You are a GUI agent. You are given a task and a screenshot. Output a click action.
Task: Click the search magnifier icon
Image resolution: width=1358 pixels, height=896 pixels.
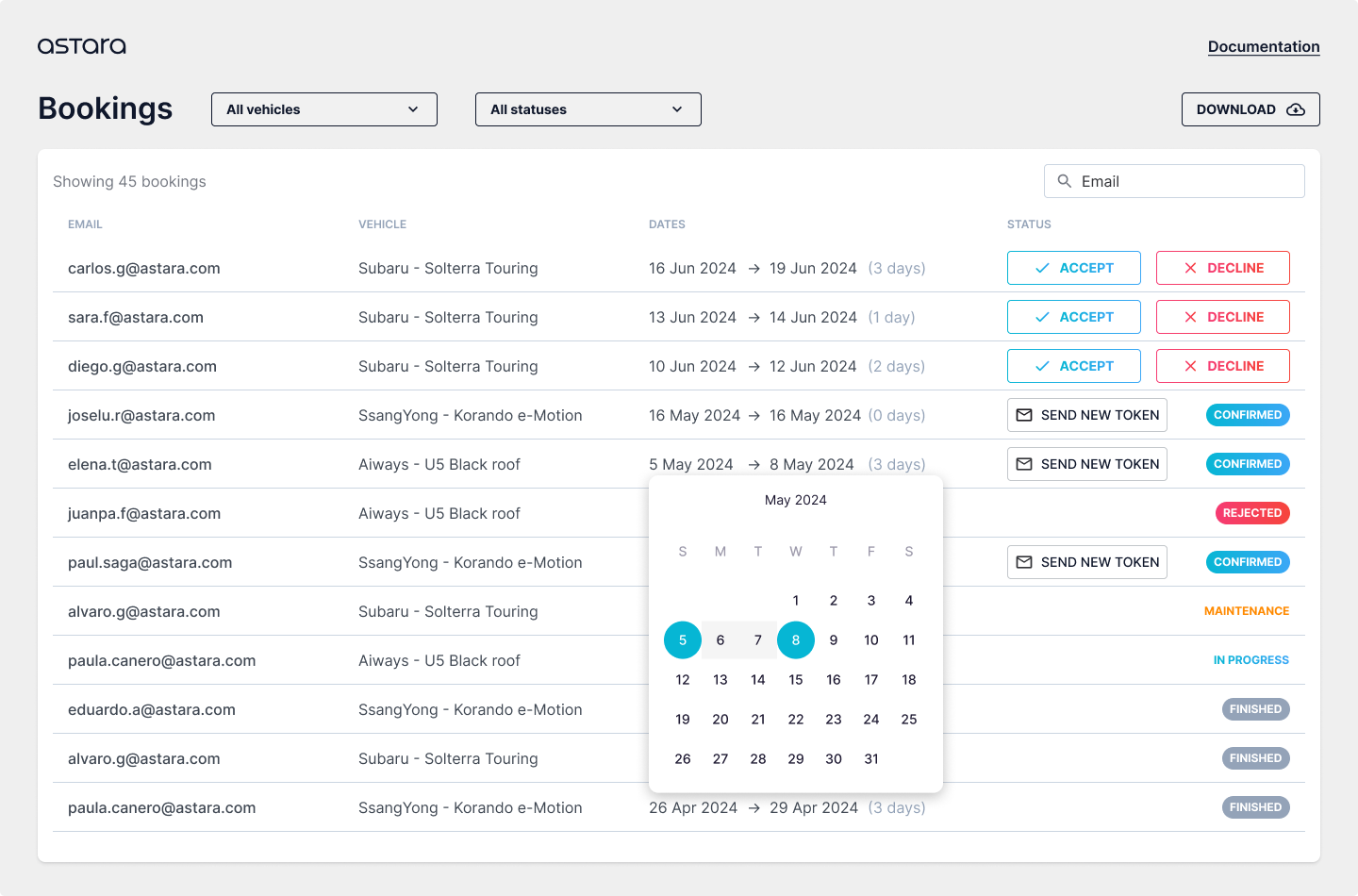click(1065, 181)
